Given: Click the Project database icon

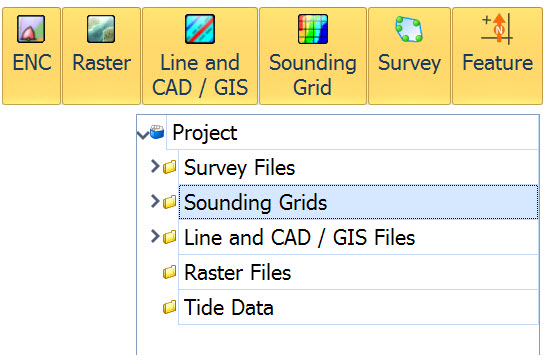Looking at the screenshot, I should [157, 132].
